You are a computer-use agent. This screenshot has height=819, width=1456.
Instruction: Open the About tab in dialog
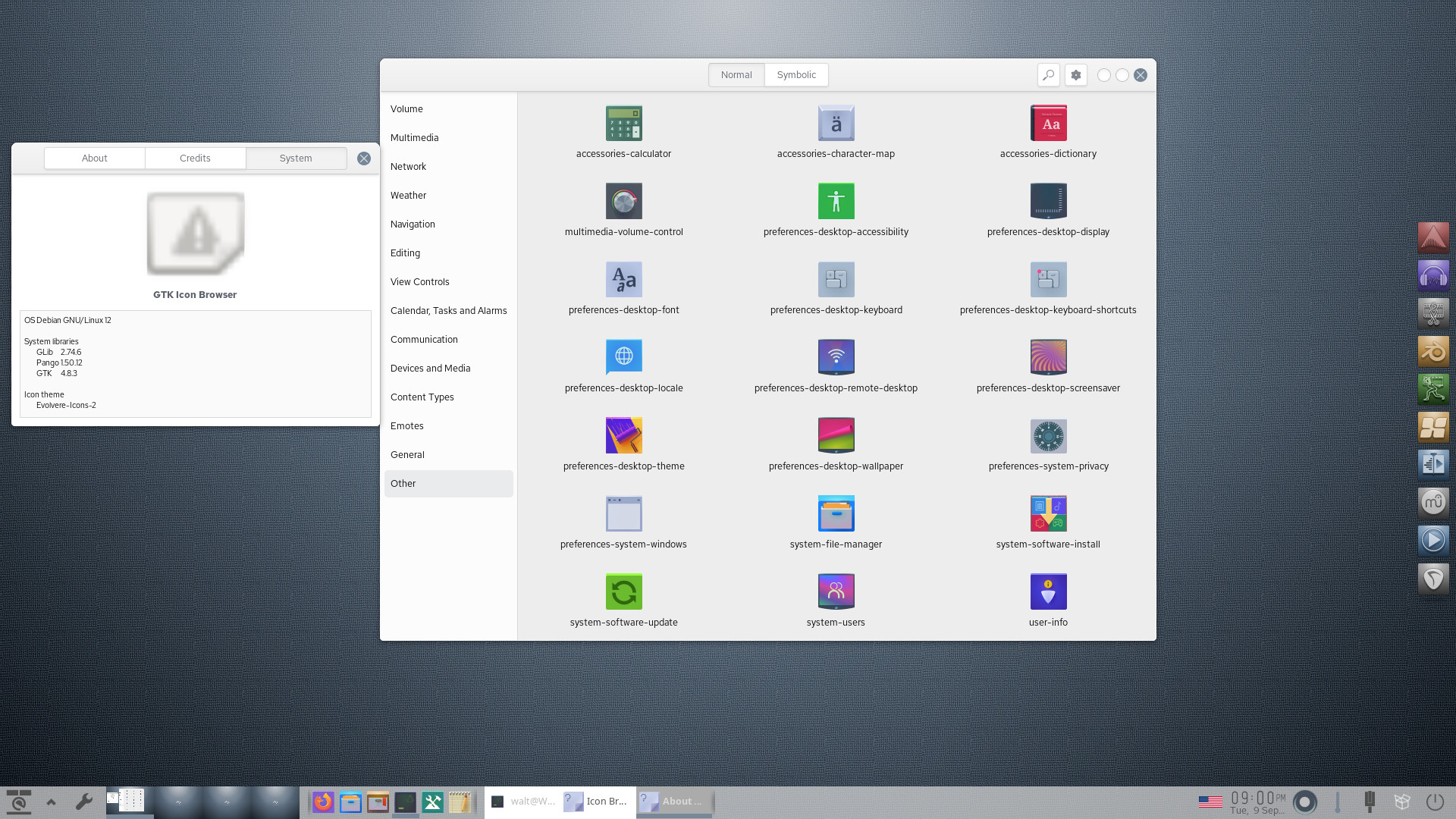[x=95, y=158]
